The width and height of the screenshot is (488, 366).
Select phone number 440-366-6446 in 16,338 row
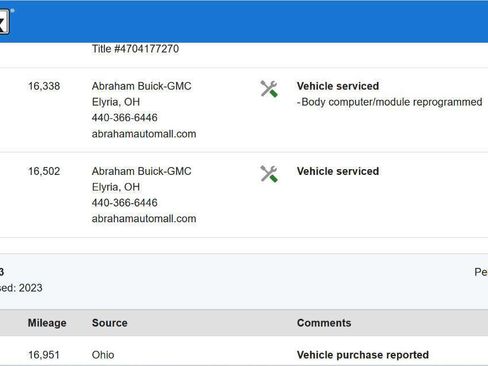(x=125, y=118)
